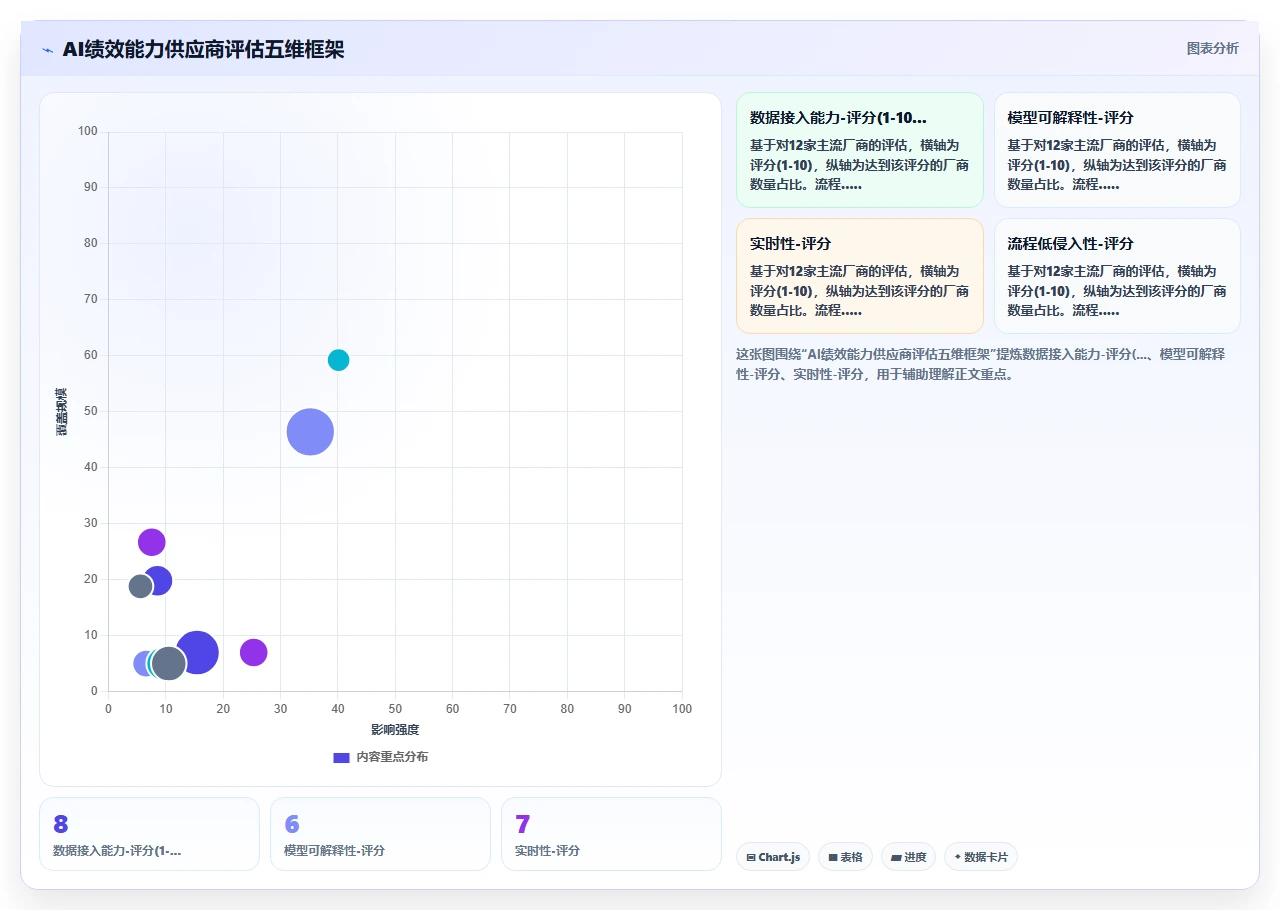Click the purple bubble at x 25
Image resolution: width=1280 pixels, height=910 pixels.
click(253, 653)
